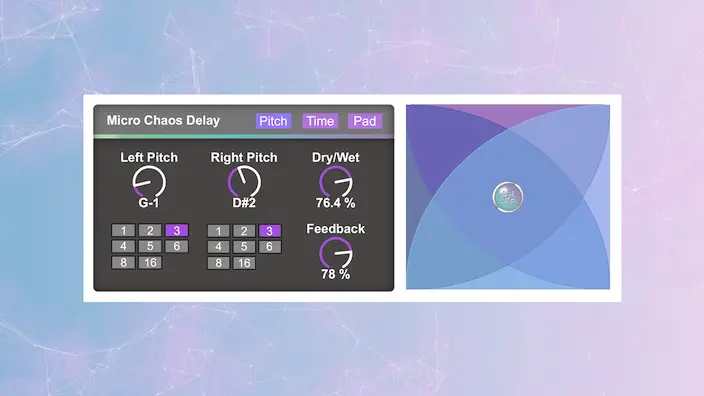Switch to the Pitch tab

pyautogui.click(x=273, y=121)
